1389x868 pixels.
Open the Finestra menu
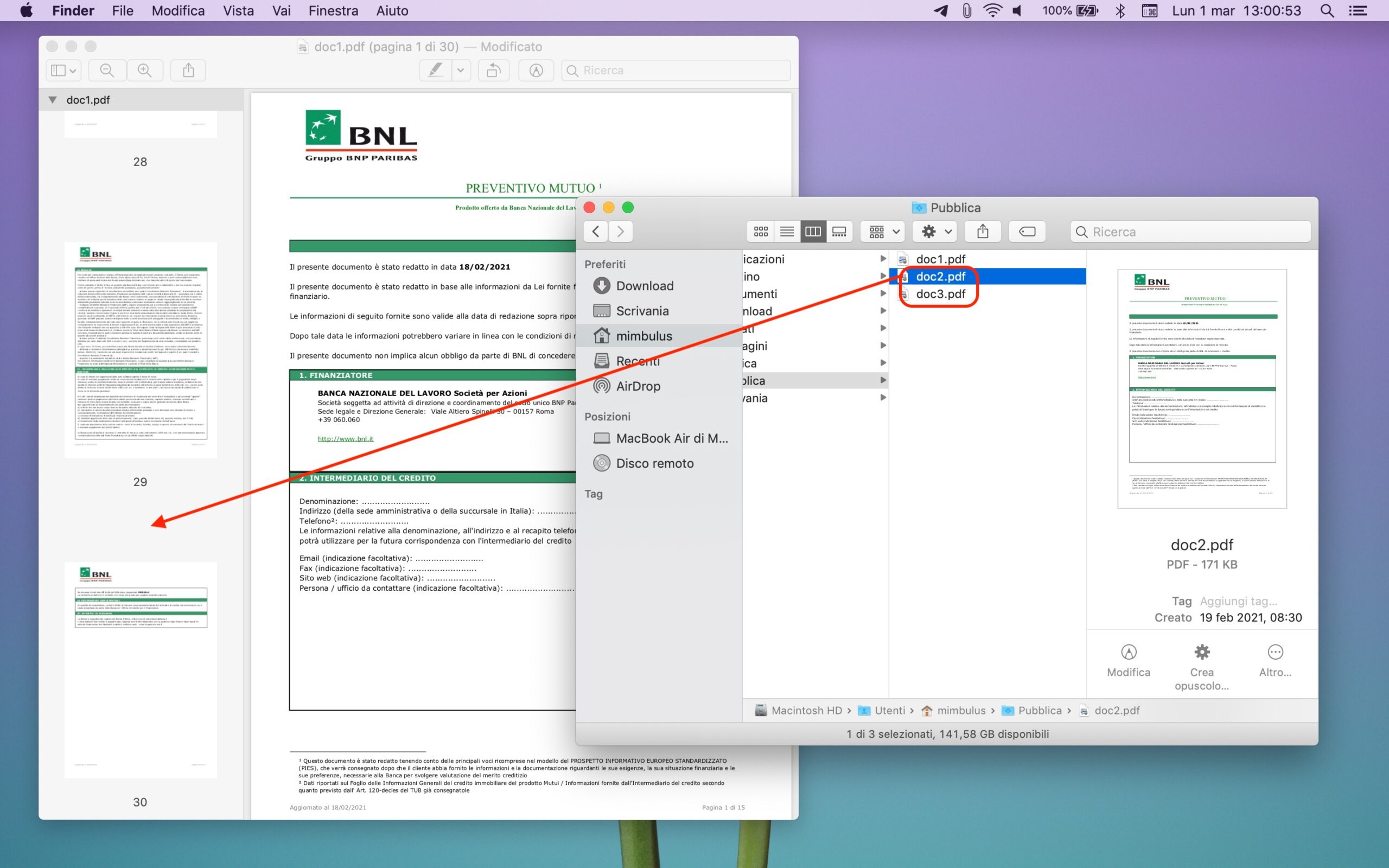333,10
